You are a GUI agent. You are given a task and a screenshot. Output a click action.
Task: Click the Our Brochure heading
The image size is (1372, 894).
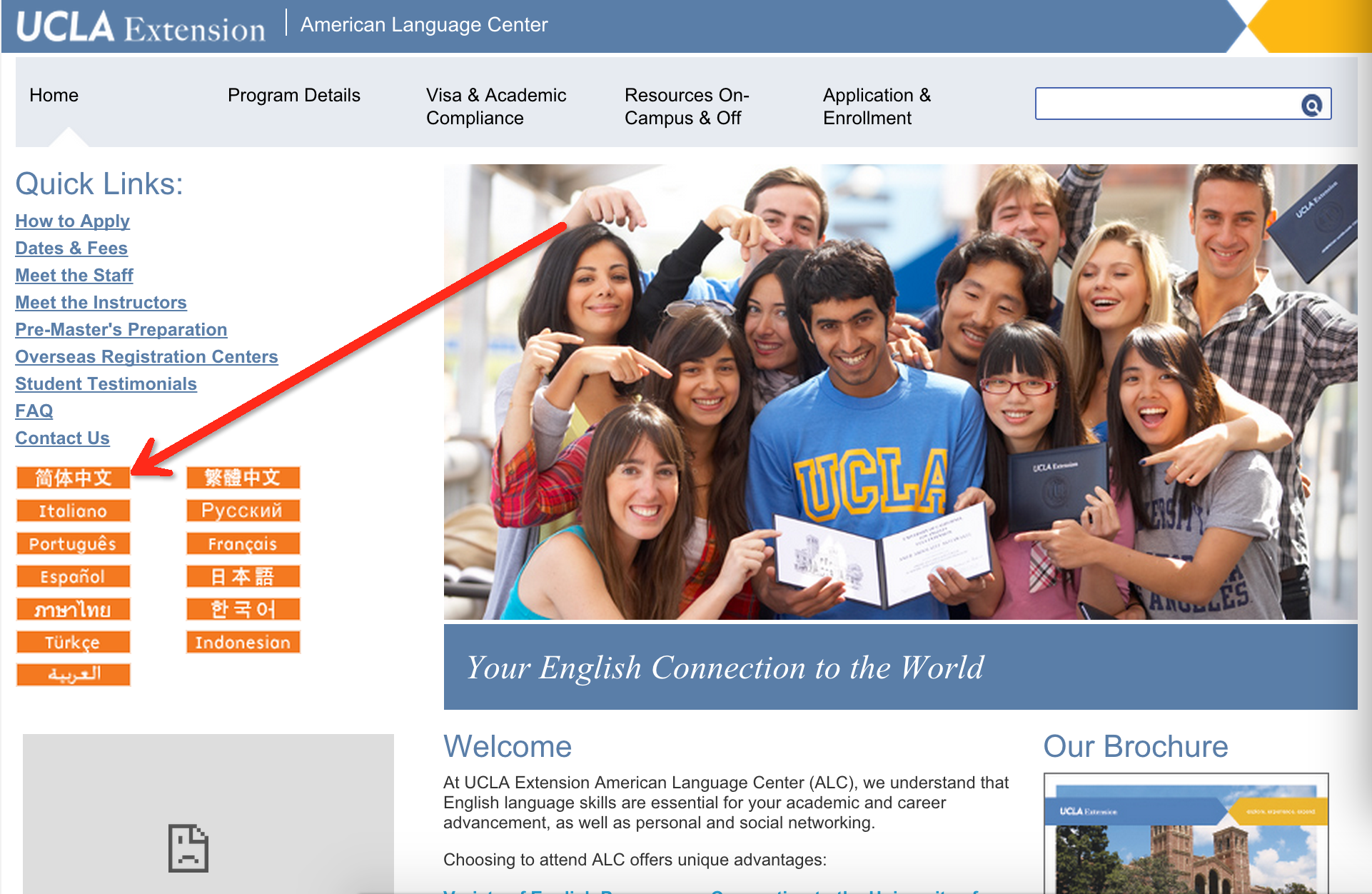(1136, 747)
